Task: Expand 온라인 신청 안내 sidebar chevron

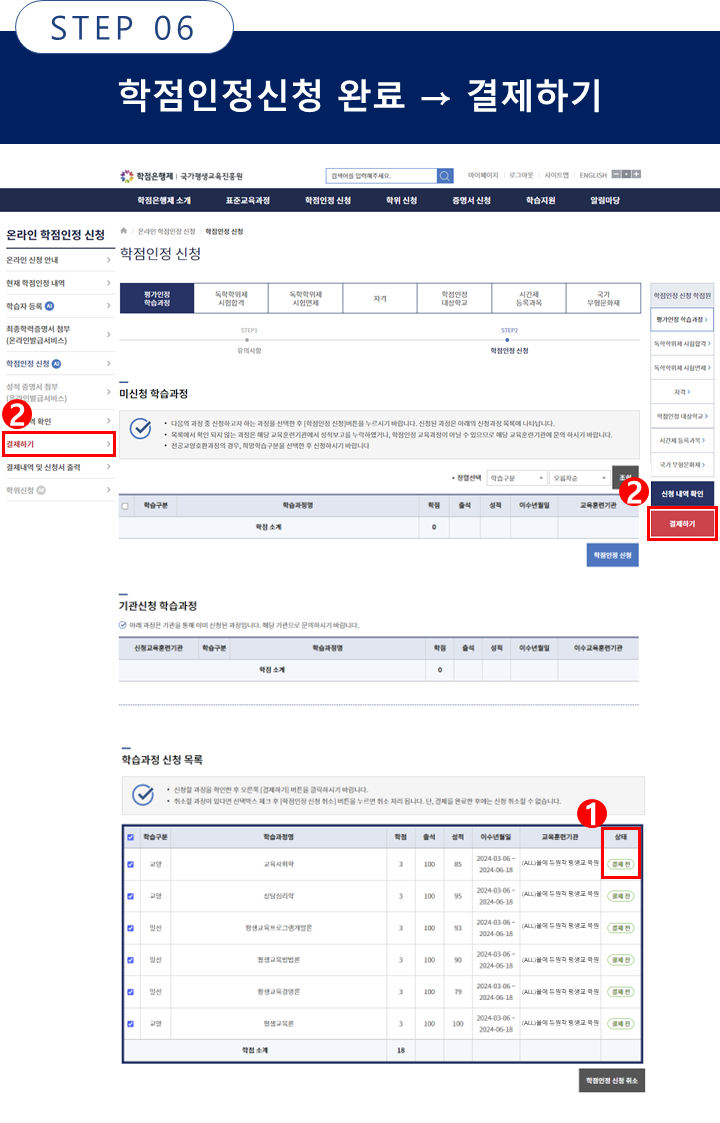Action: (x=109, y=260)
